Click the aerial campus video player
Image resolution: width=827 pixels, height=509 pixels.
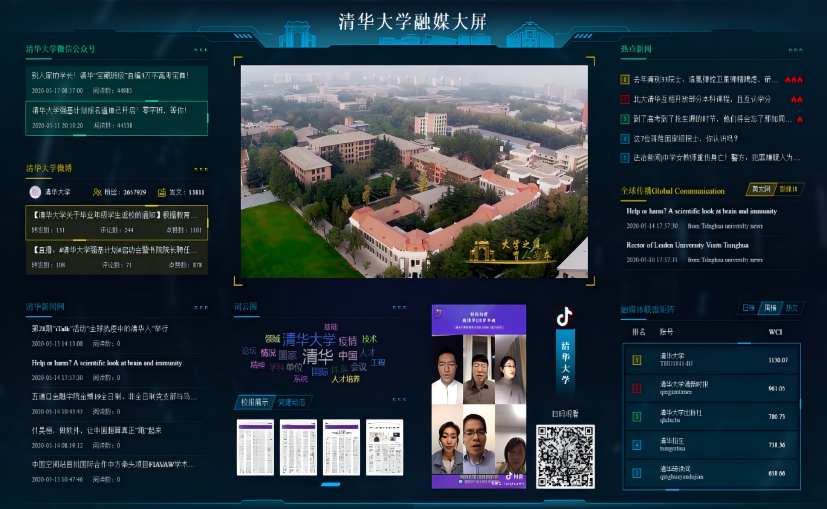(414, 171)
